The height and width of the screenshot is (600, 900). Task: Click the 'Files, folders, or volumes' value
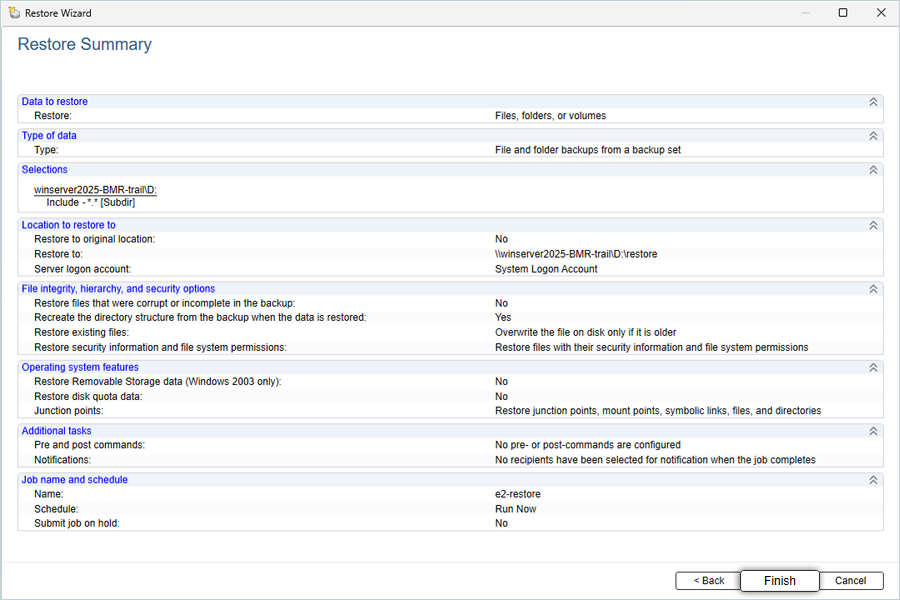pyautogui.click(x=550, y=115)
